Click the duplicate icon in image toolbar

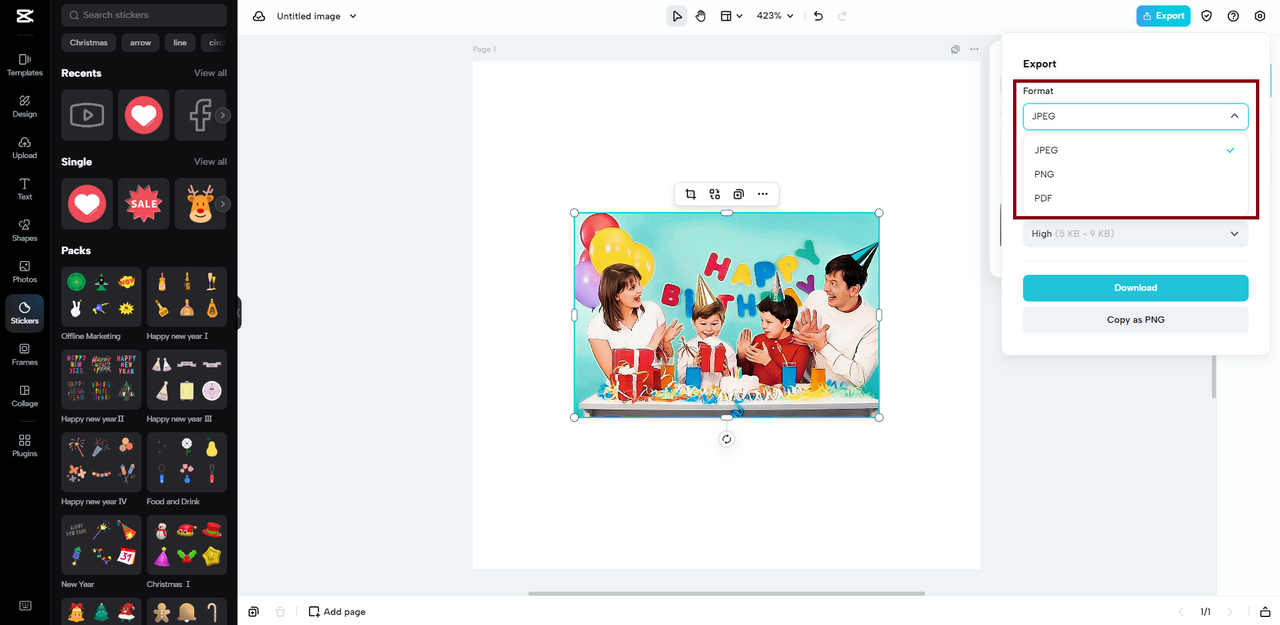click(x=739, y=194)
